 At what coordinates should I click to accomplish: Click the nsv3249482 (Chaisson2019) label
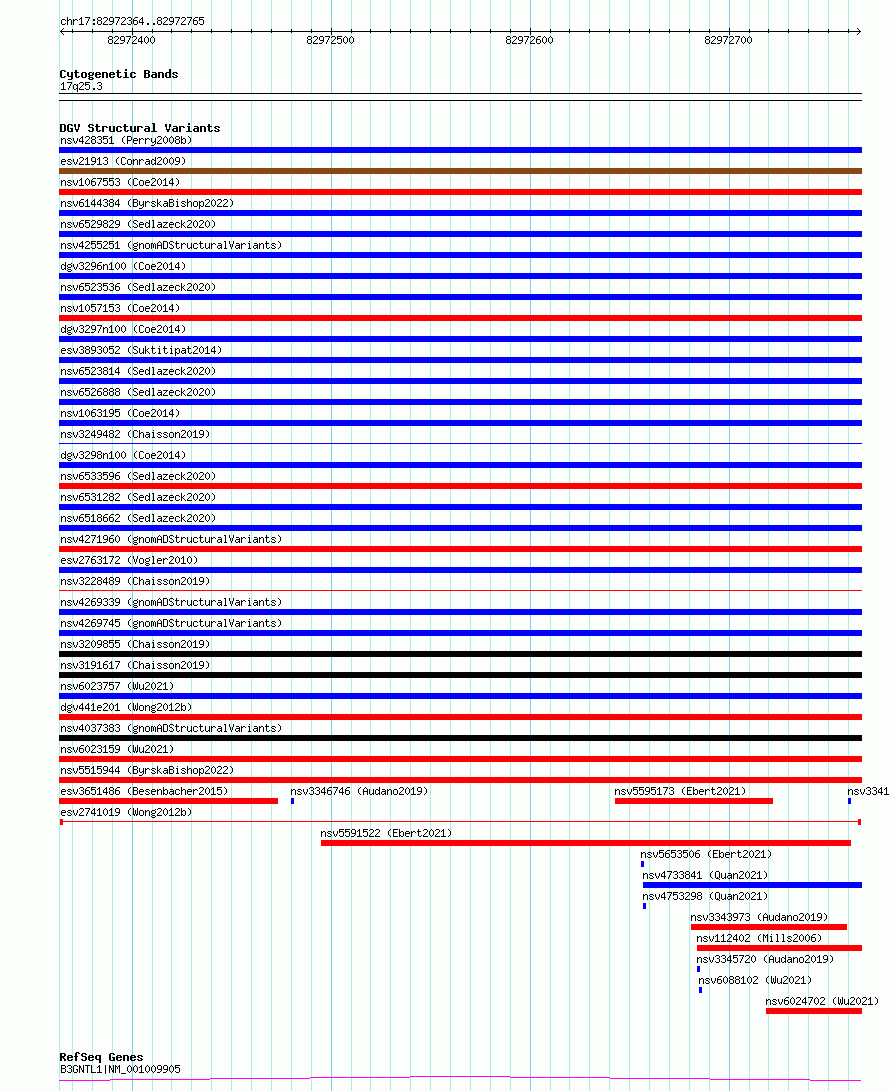pos(135,434)
